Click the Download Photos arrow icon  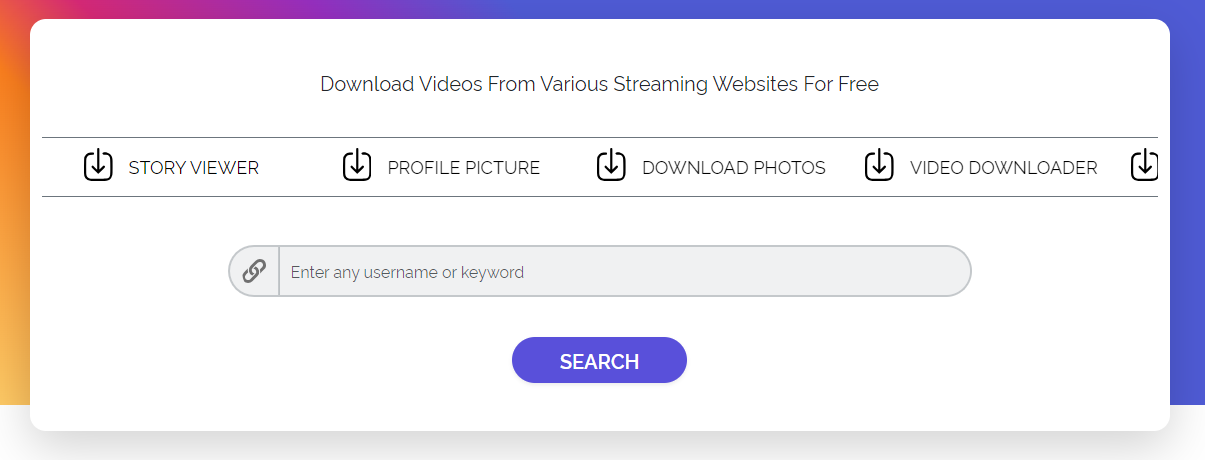point(611,165)
